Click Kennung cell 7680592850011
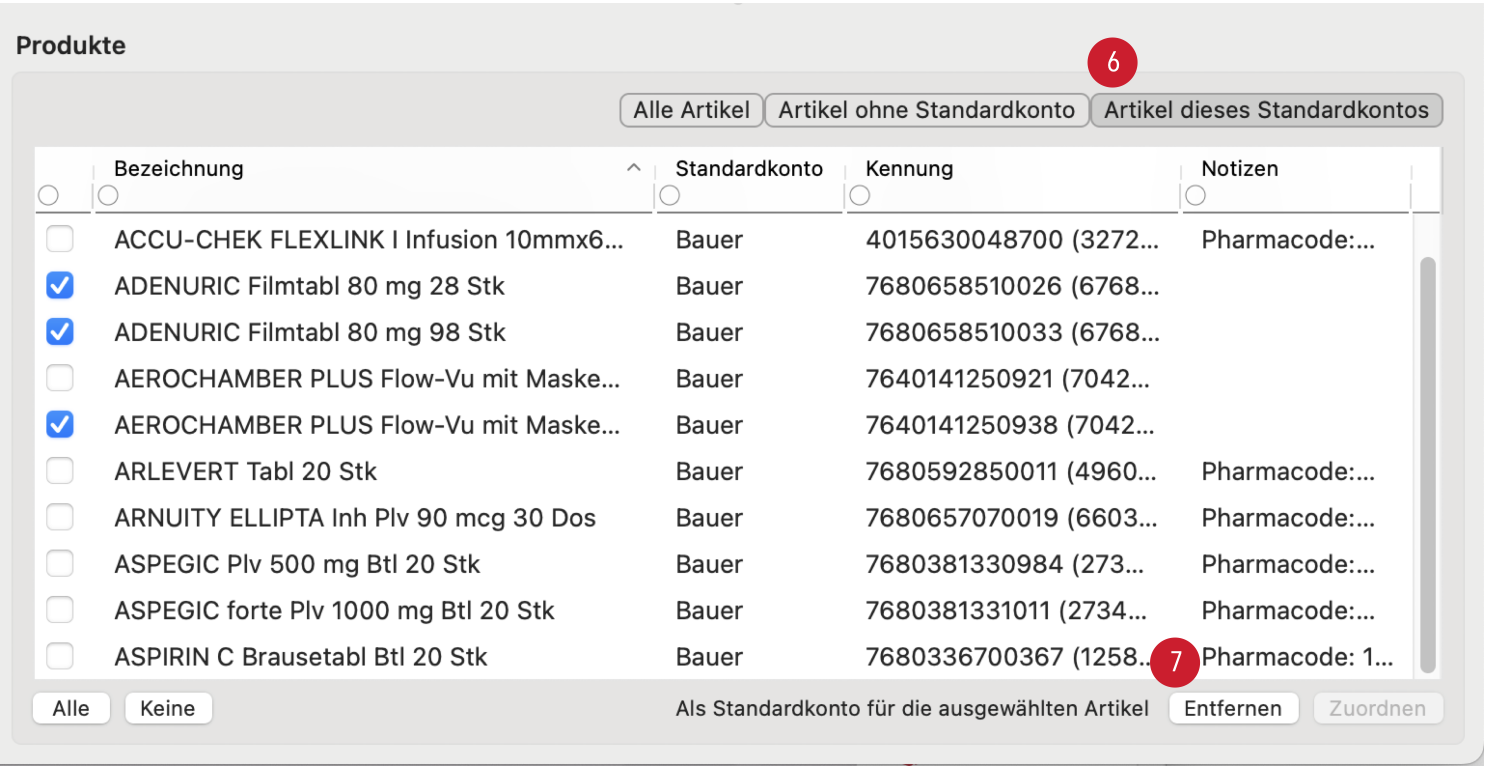1485x770 pixels. 1013,471
